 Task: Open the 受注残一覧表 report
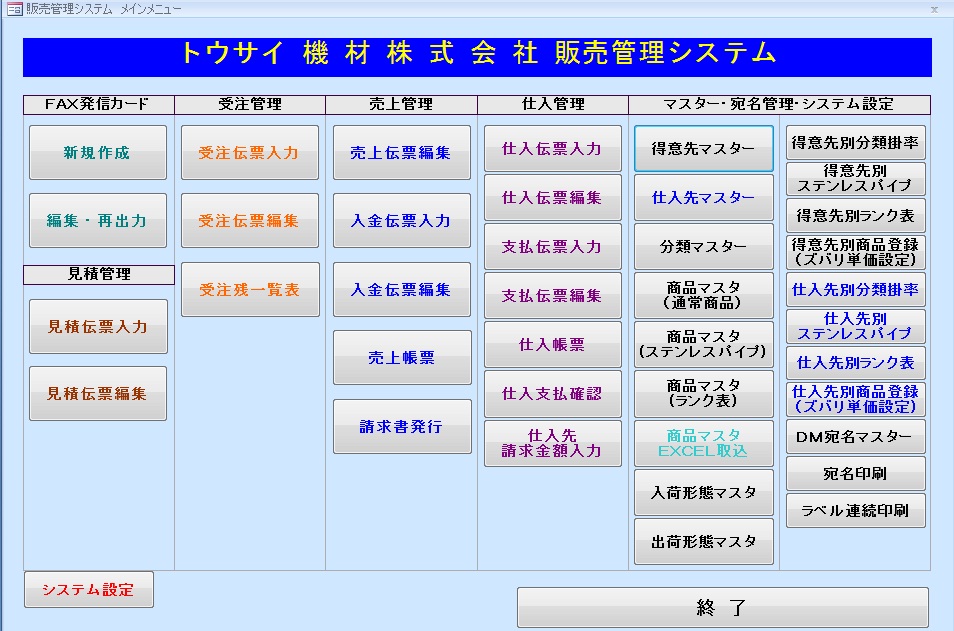click(249, 290)
